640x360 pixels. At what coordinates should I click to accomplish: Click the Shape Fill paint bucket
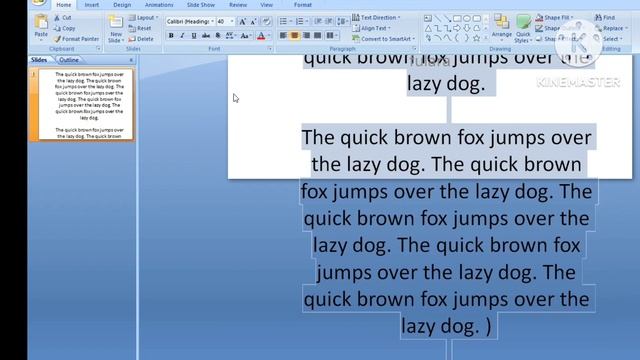[539, 18]
